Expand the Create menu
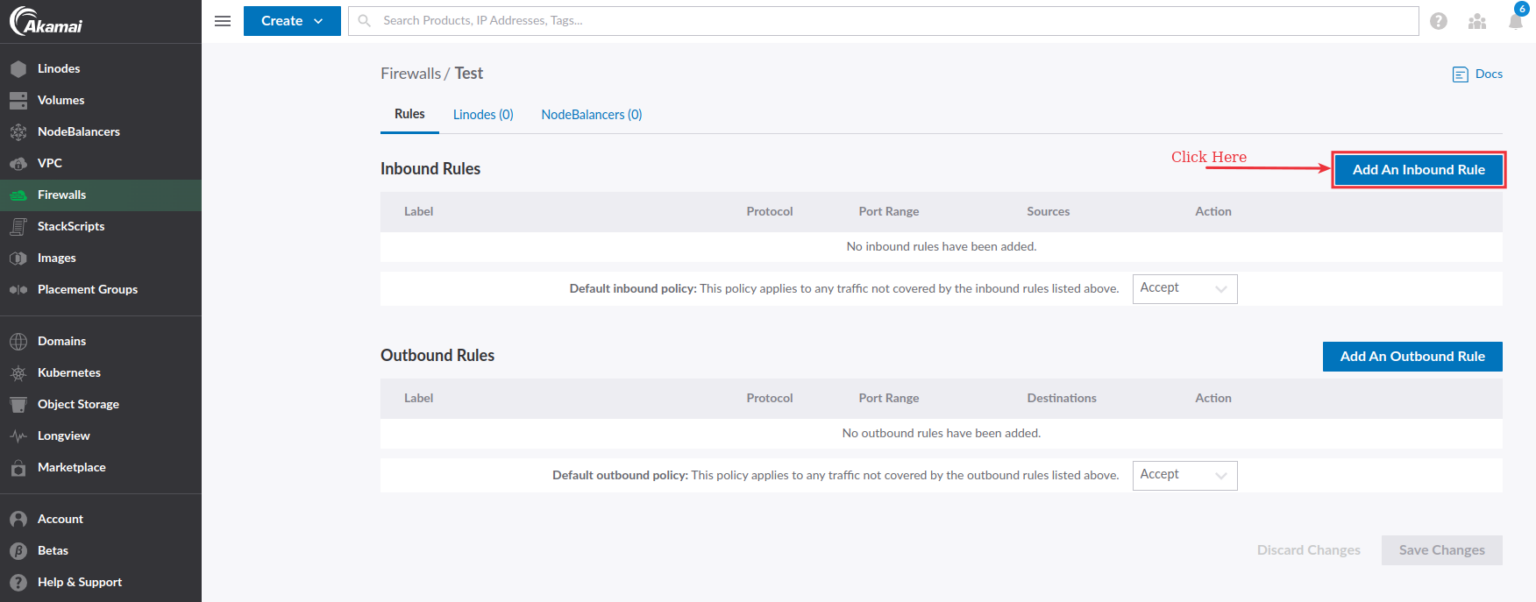This screenshot has height=602, width=1536. (x=291, y=20)
